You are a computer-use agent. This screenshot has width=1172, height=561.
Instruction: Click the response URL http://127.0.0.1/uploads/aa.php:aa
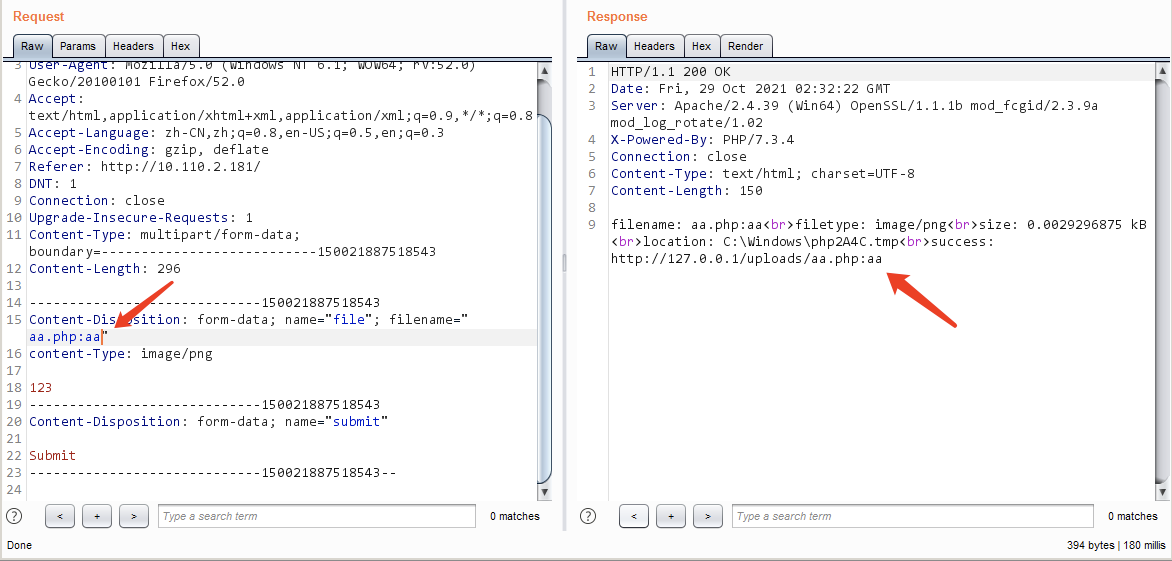coord(747,259)
